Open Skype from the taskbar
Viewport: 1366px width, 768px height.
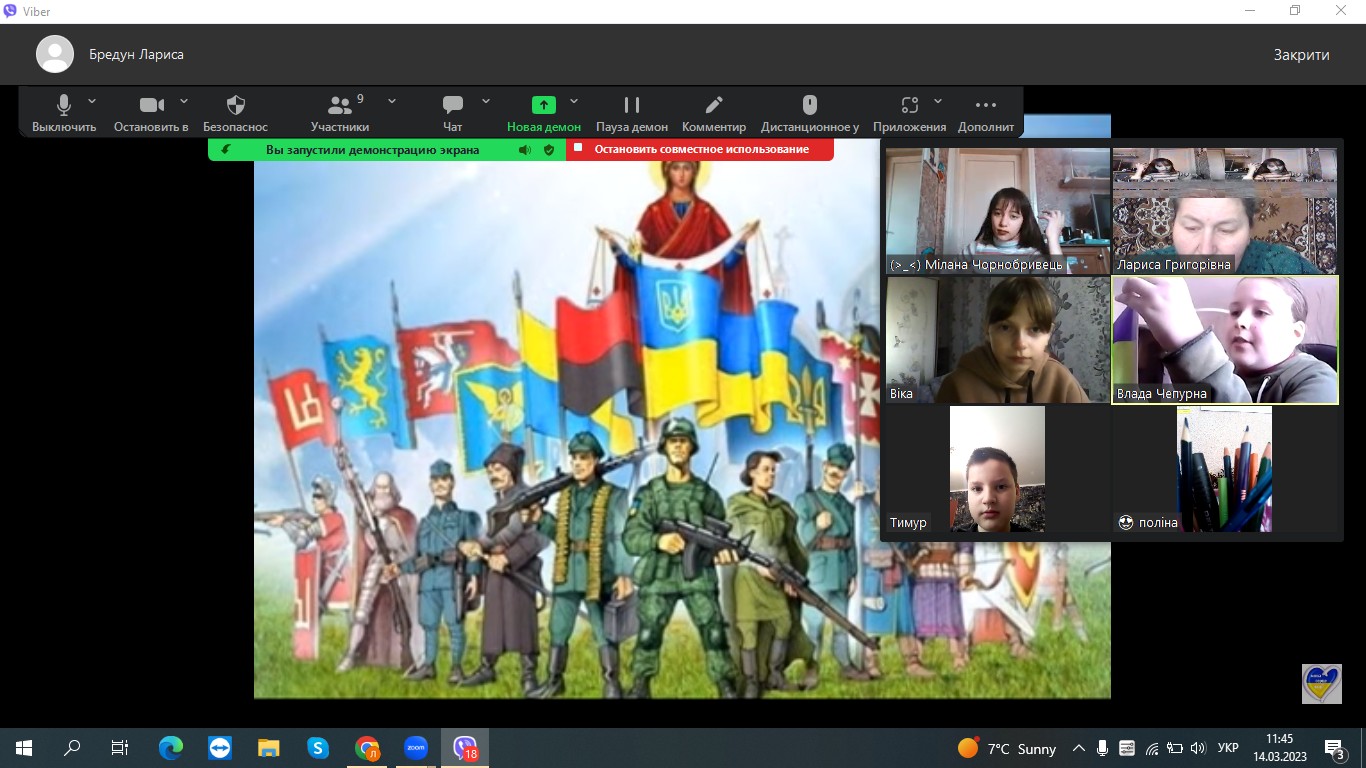(318, 748)
